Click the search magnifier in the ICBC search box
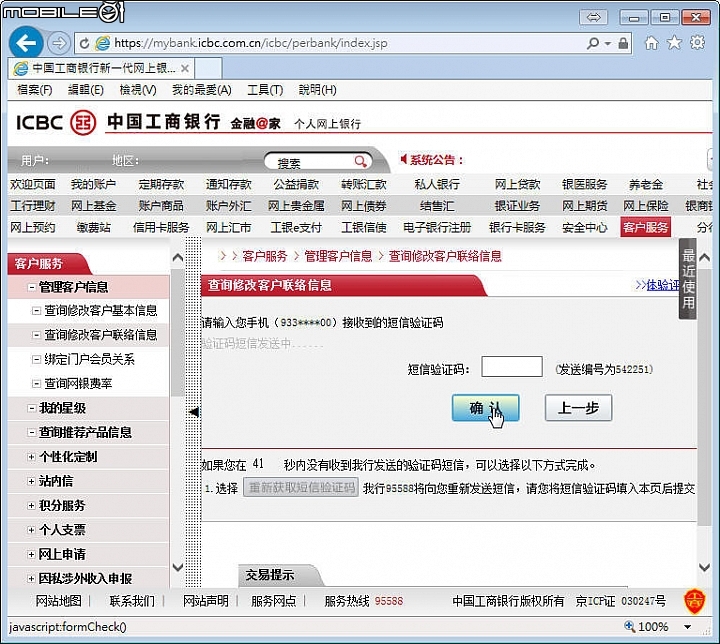Screen dimensions: 720x644 [x=360, y=161]
